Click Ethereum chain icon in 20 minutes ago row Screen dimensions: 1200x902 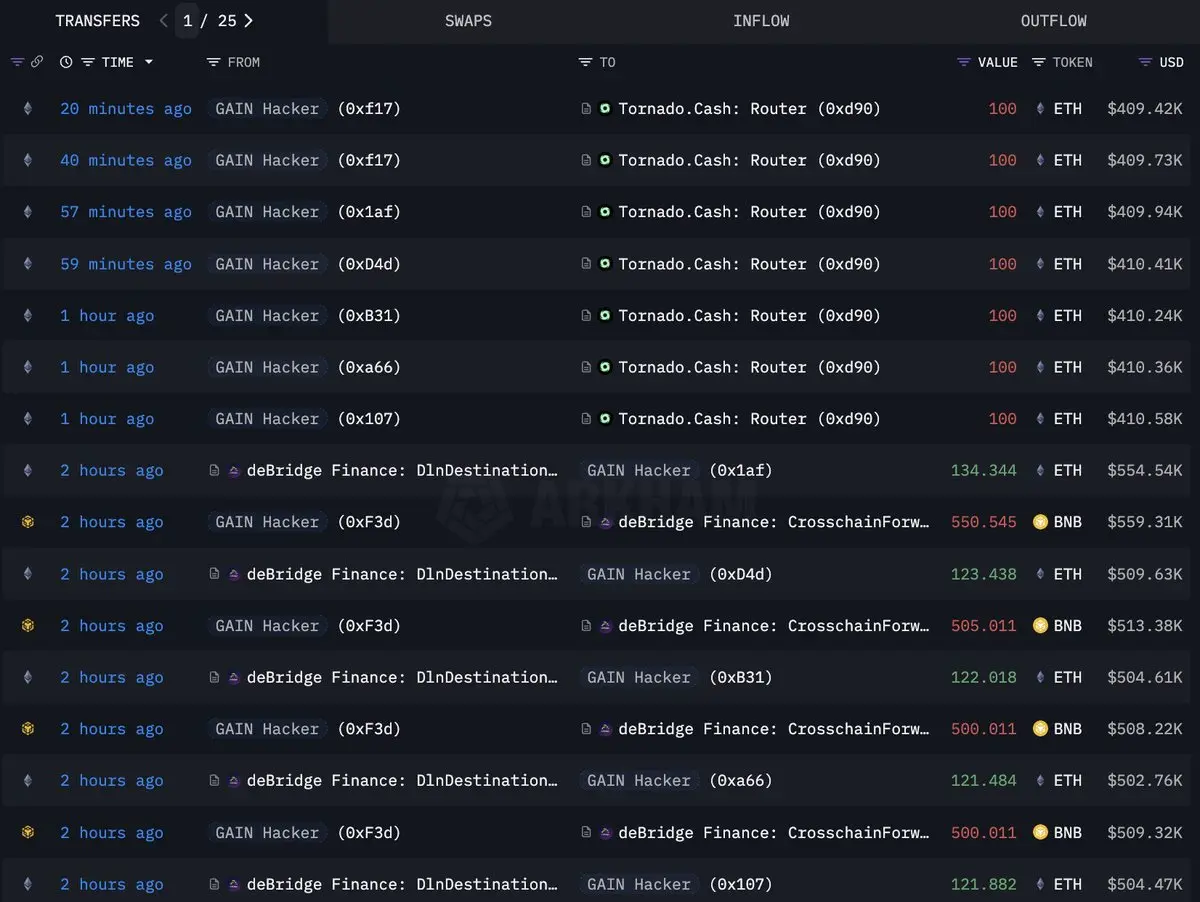pos(28,109)
